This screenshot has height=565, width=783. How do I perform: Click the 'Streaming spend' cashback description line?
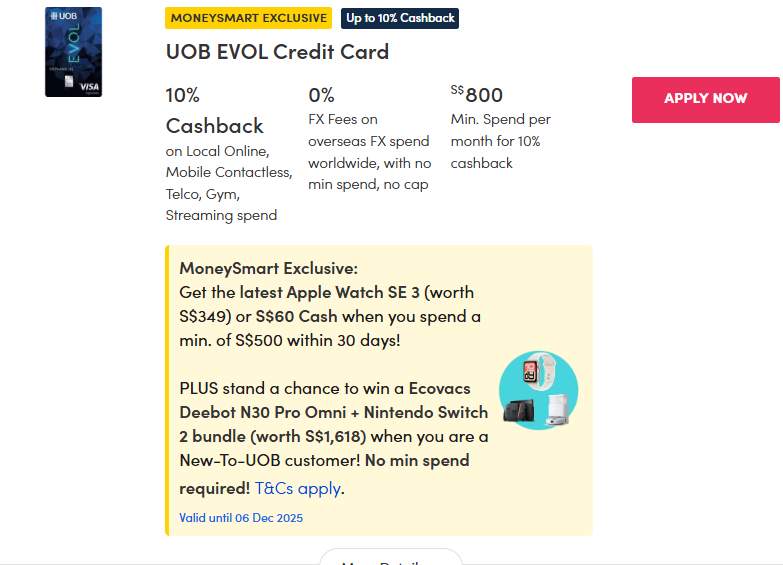[221, 215]
